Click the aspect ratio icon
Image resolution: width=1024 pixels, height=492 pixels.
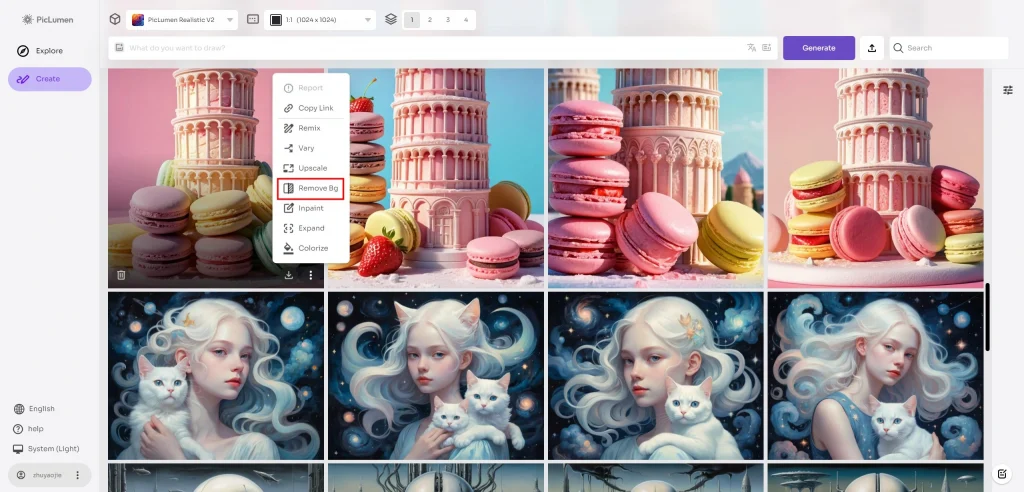coord(253,20)
